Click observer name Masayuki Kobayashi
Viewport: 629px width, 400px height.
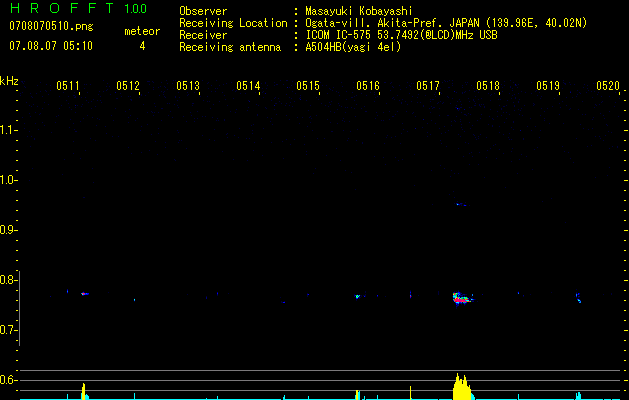coord(359,11)
